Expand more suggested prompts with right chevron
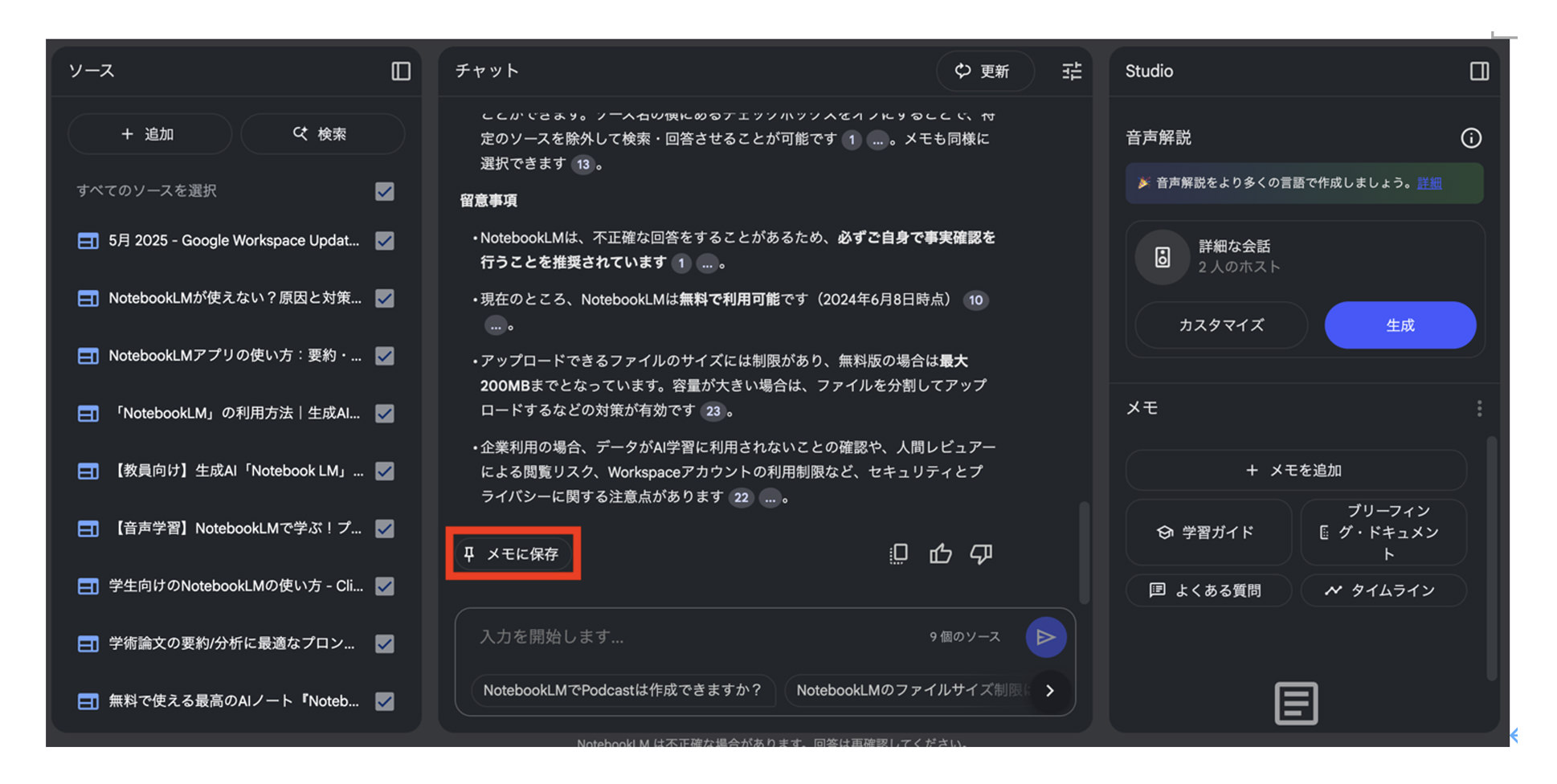Image resolution: width=1557 pixels, height=784 pixels. point(1050,691)
